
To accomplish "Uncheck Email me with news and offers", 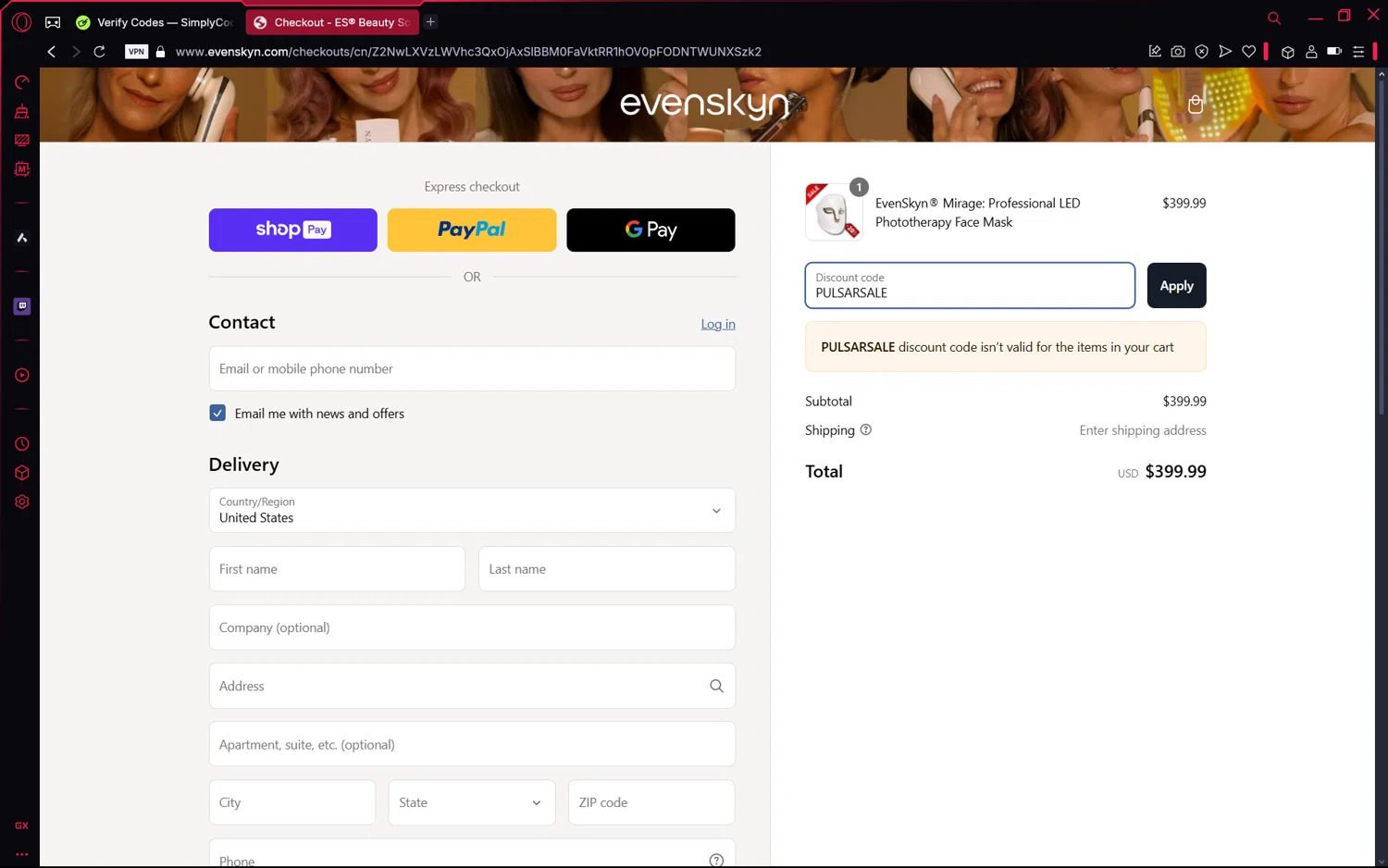I will (x=217, y=413).
